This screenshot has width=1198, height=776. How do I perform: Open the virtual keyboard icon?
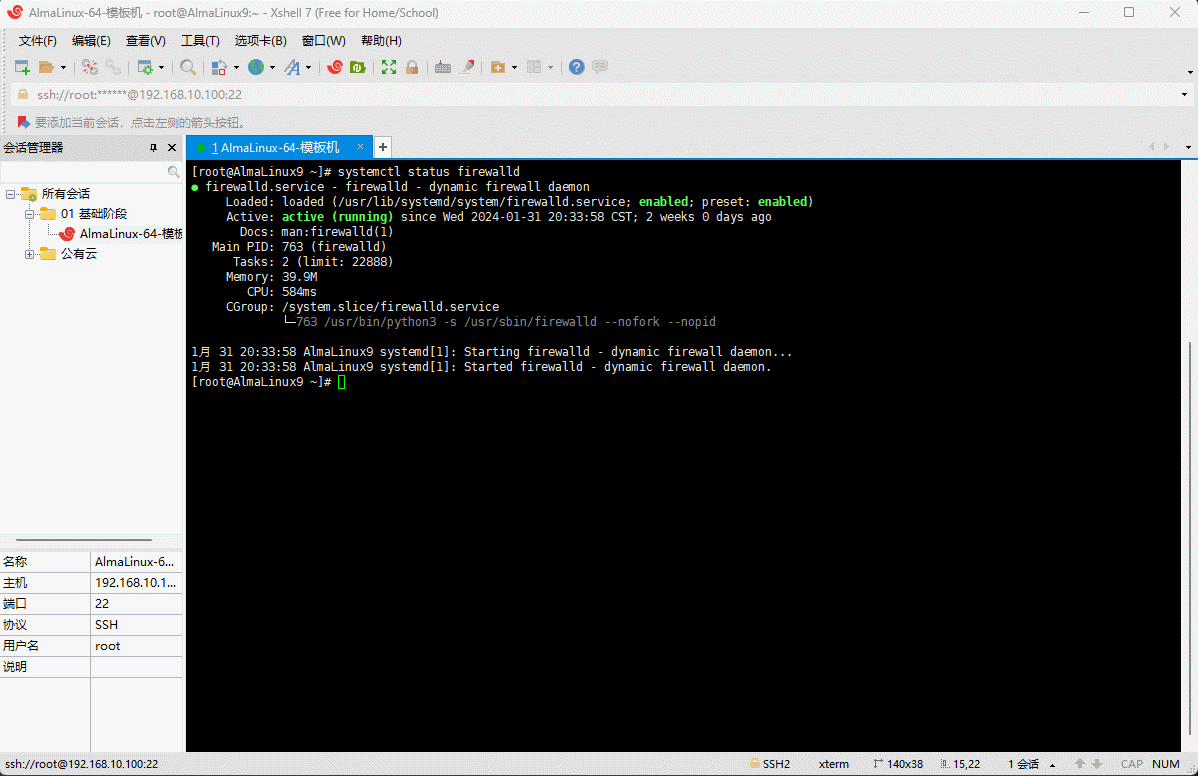(x=442, y=67)
